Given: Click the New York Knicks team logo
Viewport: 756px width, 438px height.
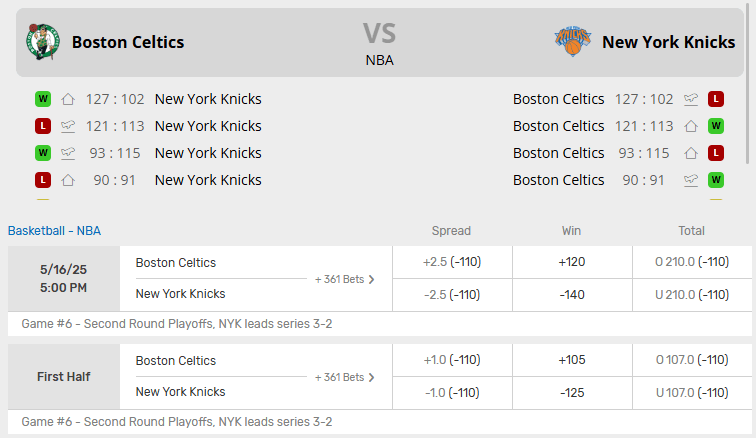Looking at the screenshot, I should [x=572, y=41].
